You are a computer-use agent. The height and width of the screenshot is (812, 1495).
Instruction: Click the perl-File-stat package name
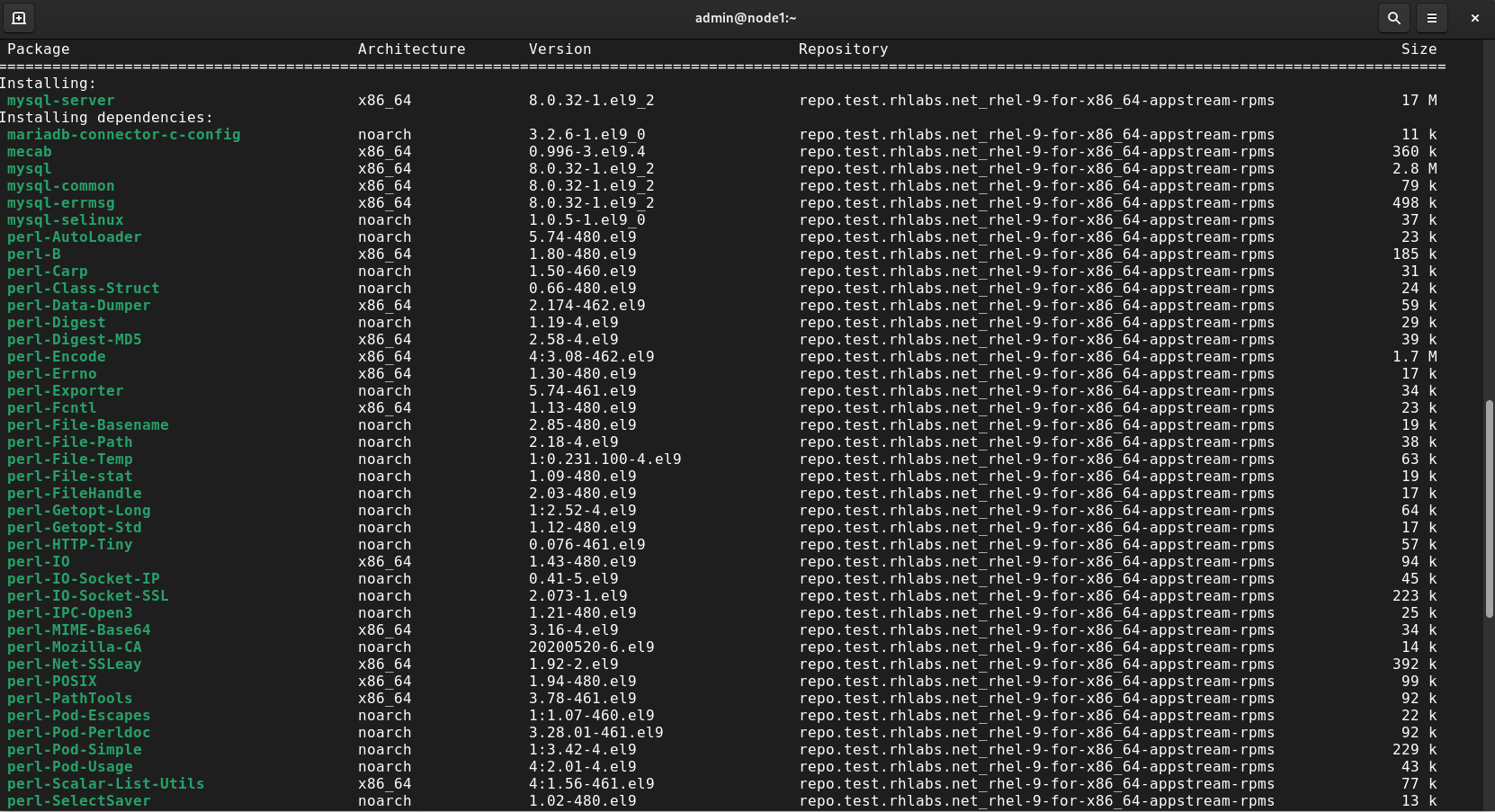tap(70, 477)
